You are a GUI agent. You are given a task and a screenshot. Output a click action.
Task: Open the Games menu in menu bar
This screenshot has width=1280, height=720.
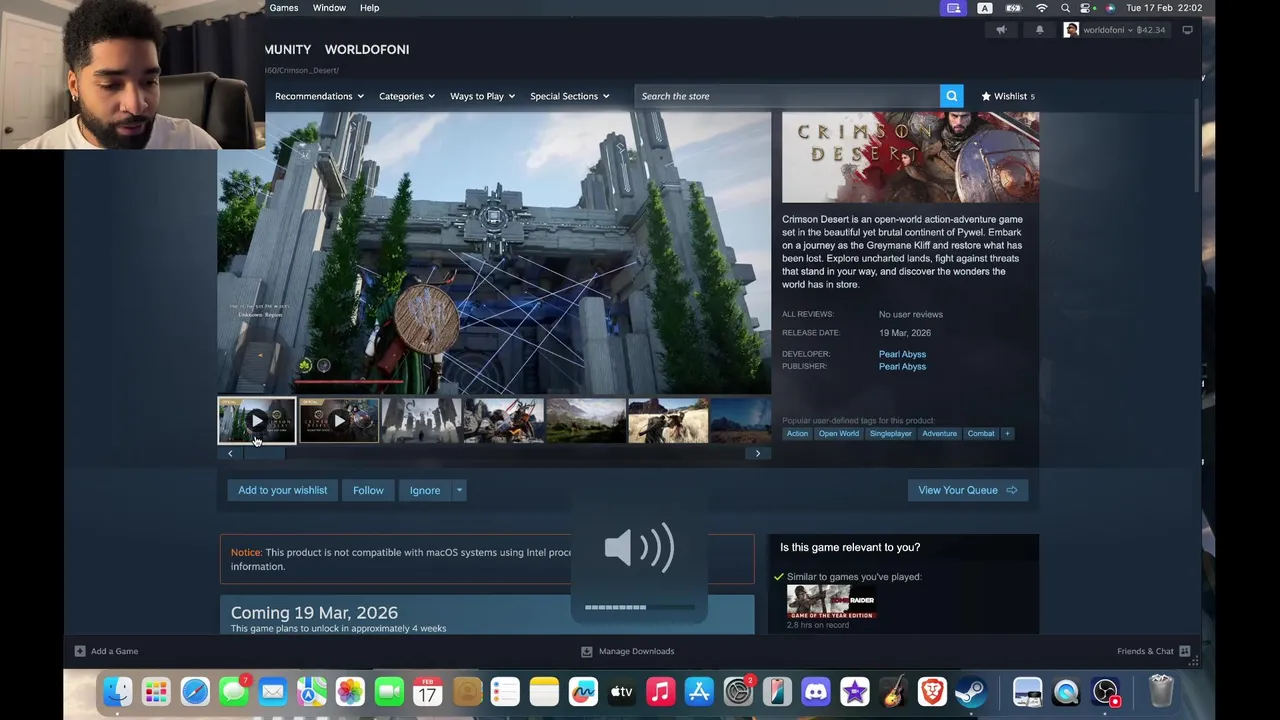coord(284,8)
